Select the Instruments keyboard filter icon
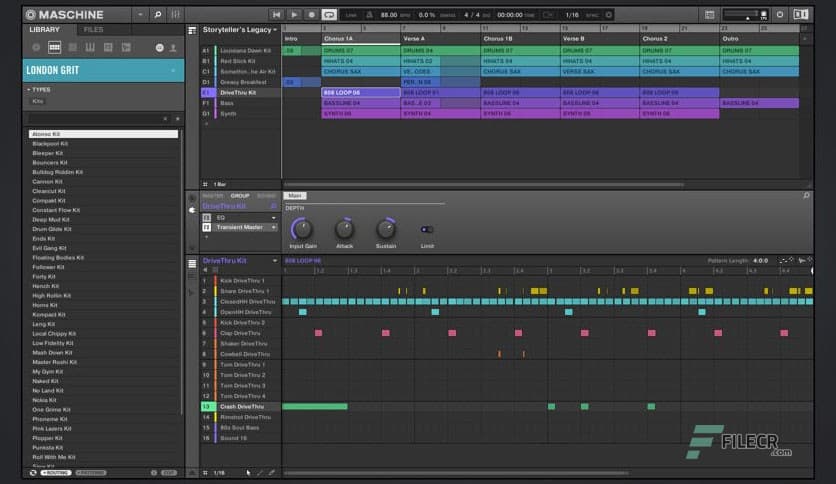The height and width of the screenshot is (484, 836). [90, 47]
